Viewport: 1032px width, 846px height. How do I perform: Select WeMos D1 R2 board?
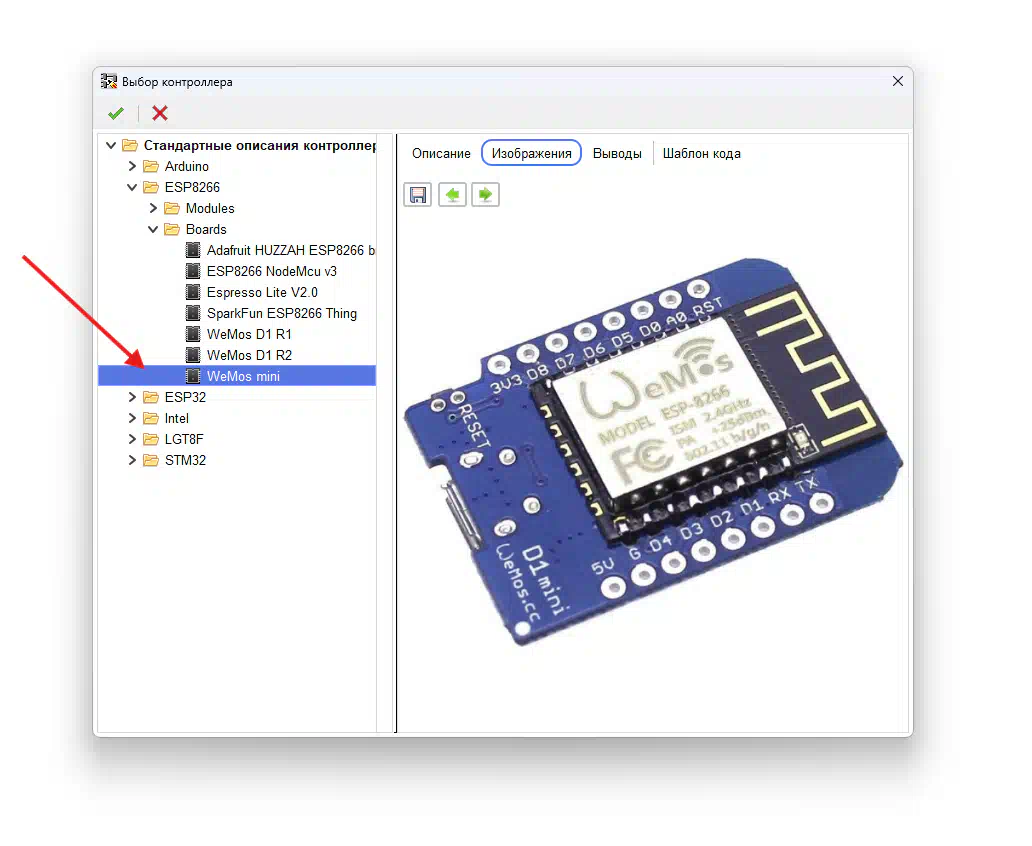coord(249,355)
